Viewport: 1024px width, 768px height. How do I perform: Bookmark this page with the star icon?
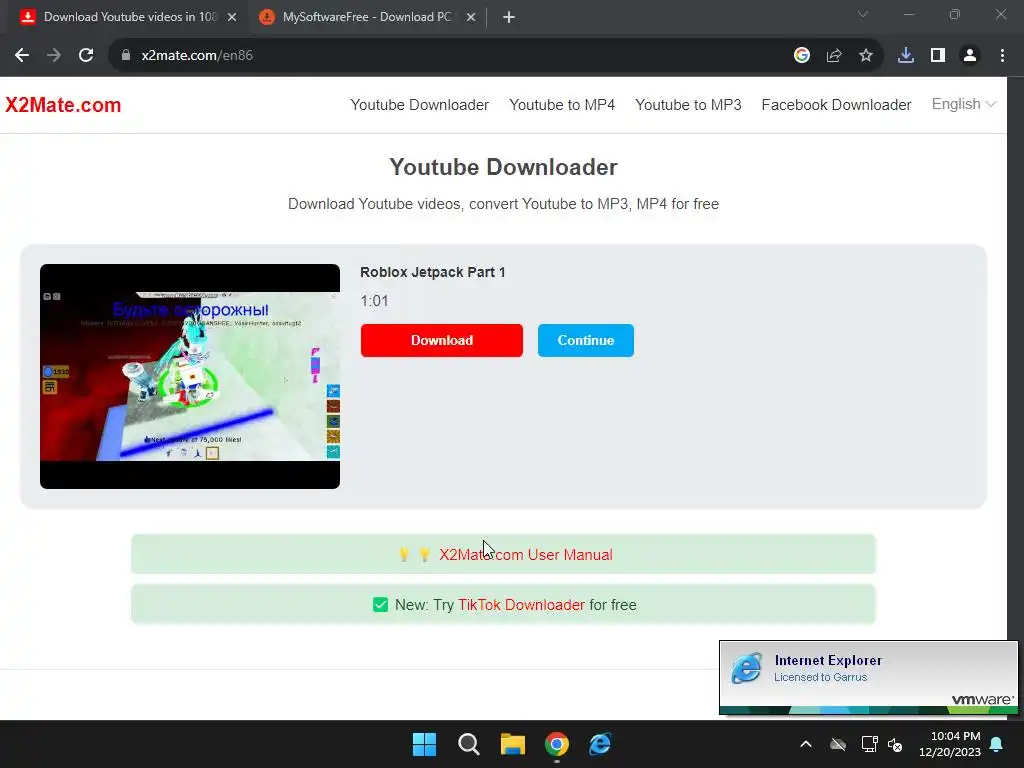[866, 56]
